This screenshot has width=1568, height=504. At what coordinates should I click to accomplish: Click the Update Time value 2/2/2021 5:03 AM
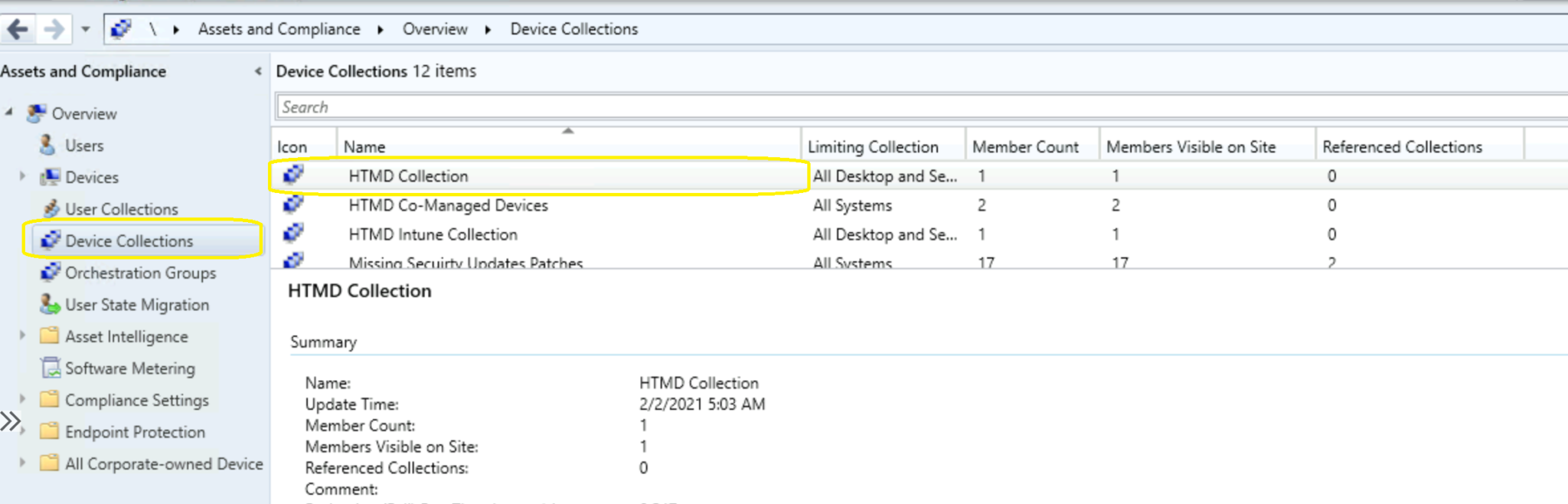[x=702, y=404]
